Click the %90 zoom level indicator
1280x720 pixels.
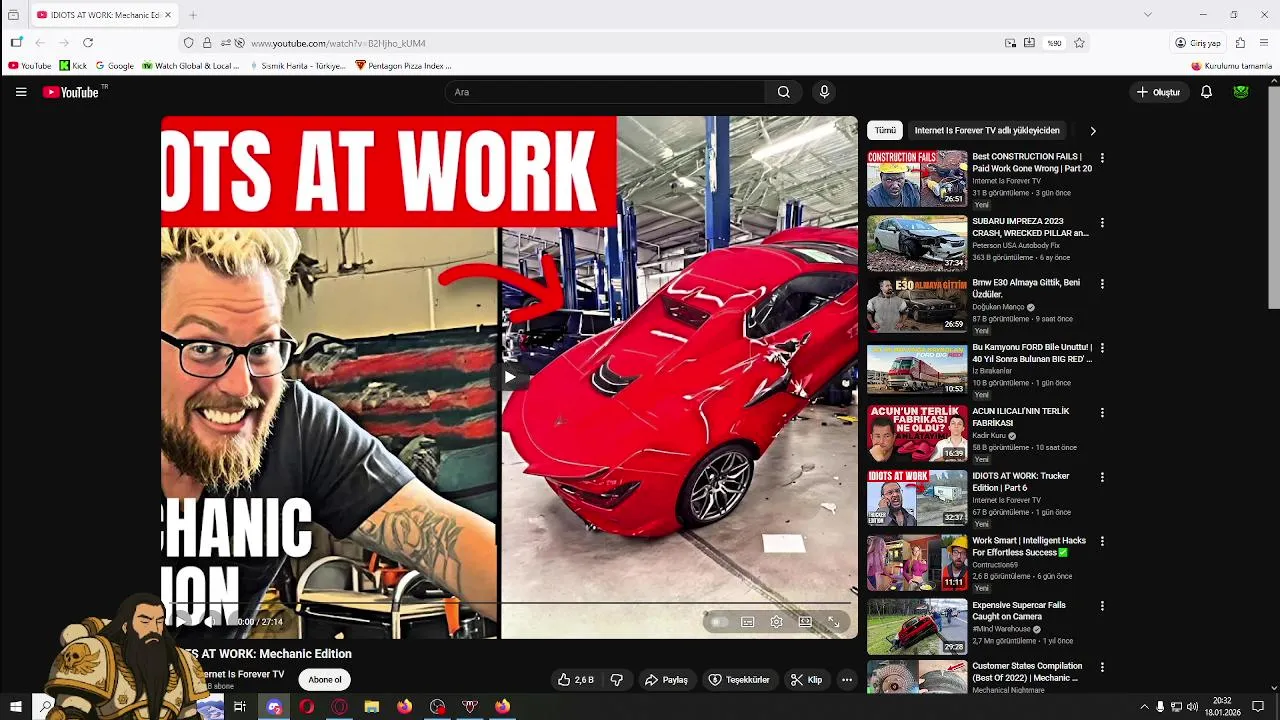[x=1054, y=43]
